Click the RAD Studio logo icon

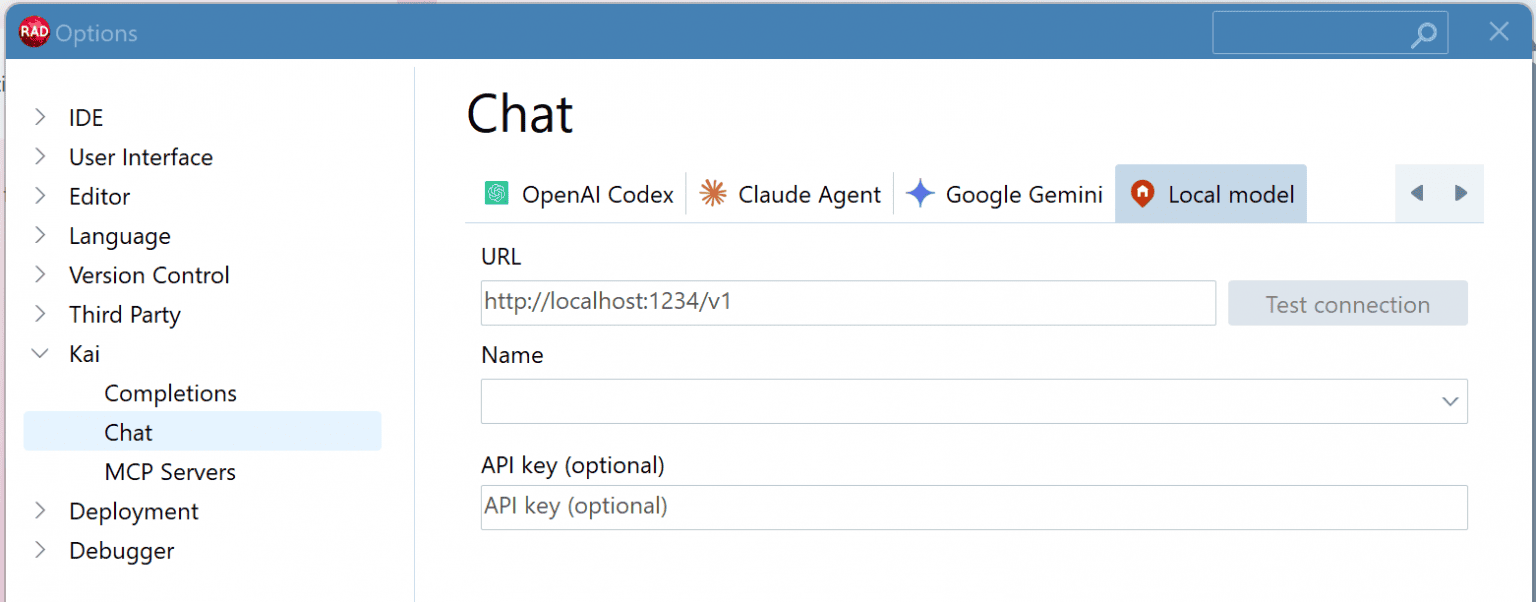click(34, 32)
